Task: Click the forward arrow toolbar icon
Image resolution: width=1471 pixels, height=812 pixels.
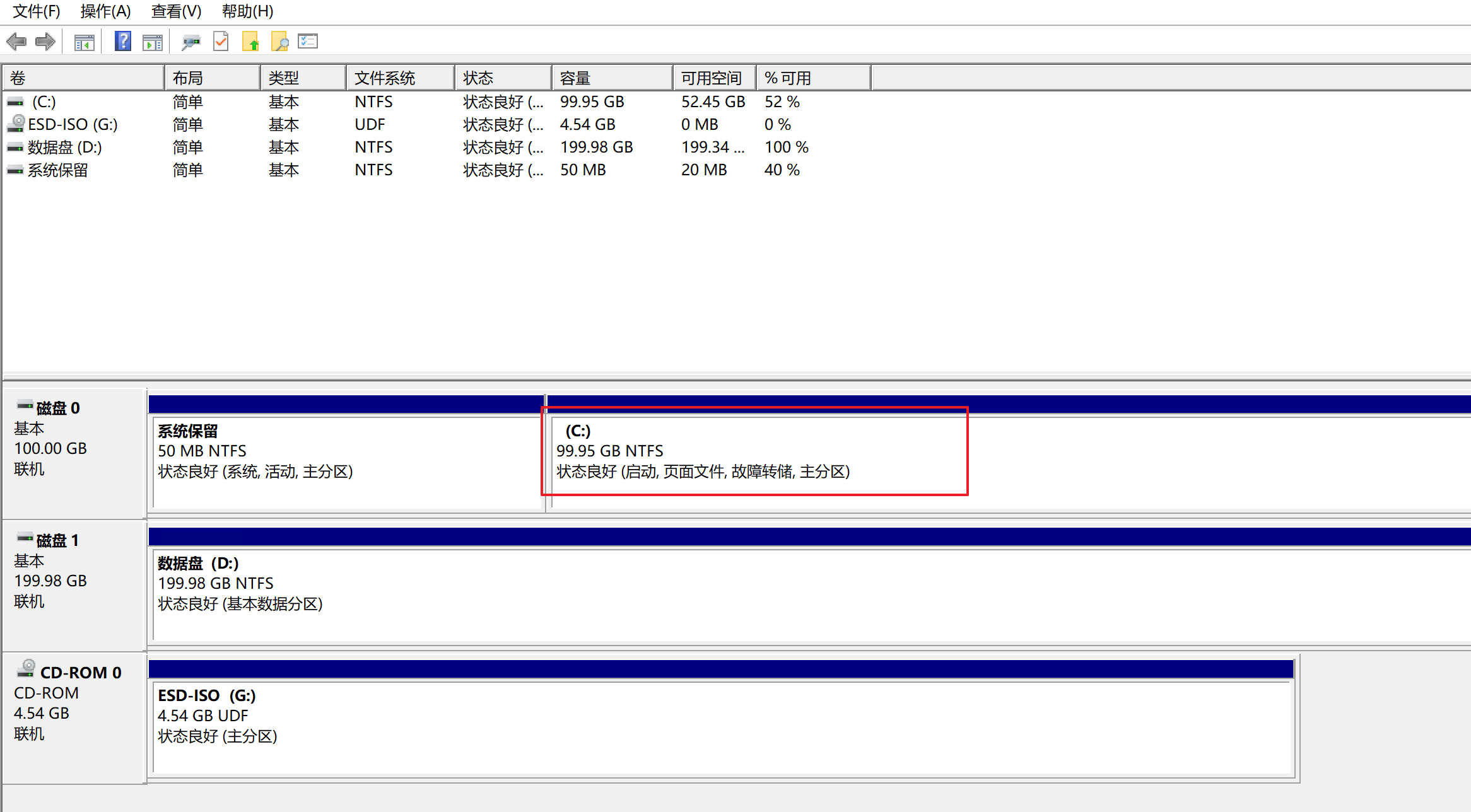Action: [x=45, y=42]
